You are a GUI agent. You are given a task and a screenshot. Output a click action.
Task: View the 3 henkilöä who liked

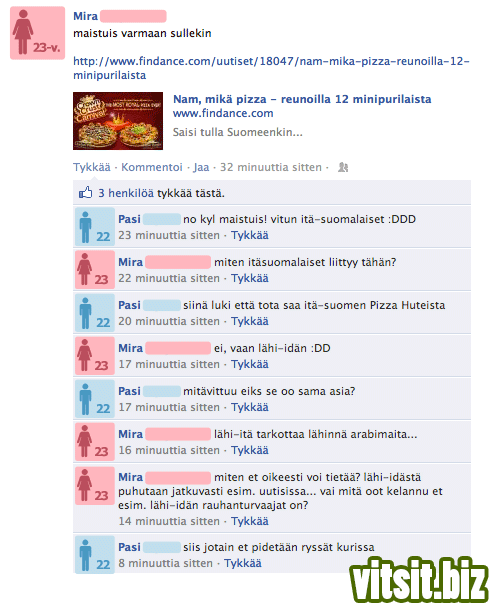[x=126, y=193]
